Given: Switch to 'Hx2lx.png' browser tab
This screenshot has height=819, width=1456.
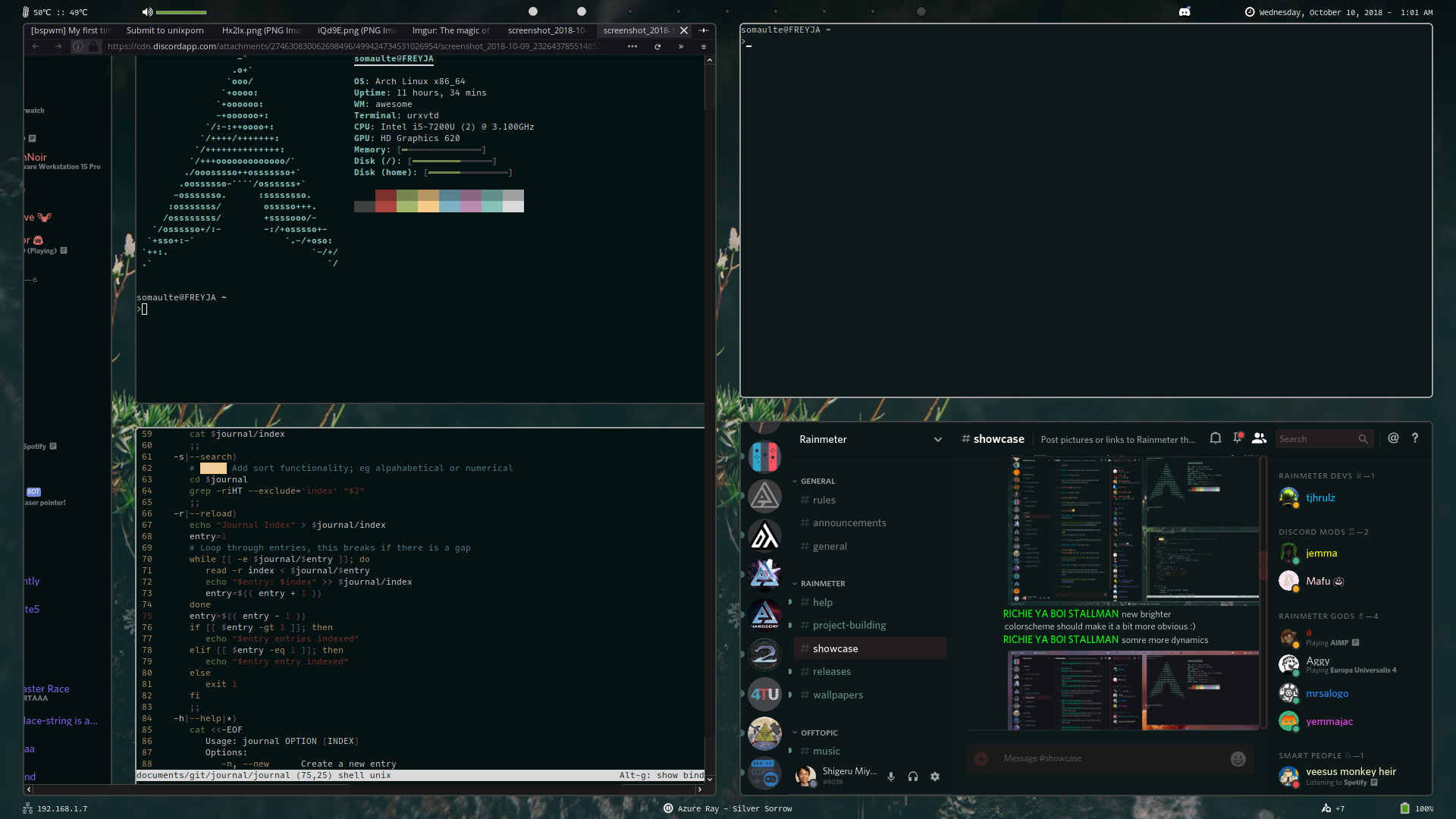Looking at the screenshot, I should 262,30.
